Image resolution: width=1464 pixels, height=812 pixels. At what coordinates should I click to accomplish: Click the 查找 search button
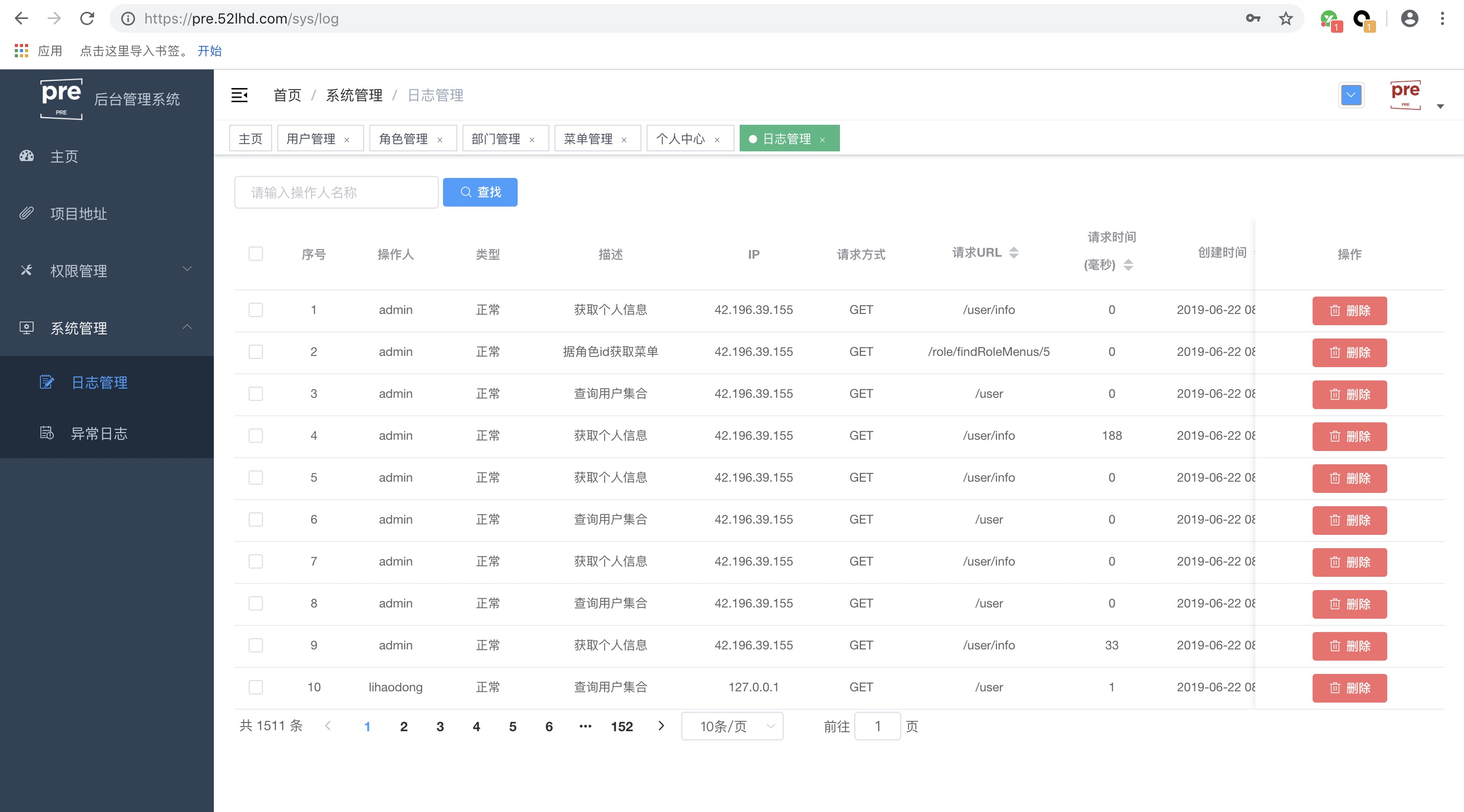click(x=480, y=192)
